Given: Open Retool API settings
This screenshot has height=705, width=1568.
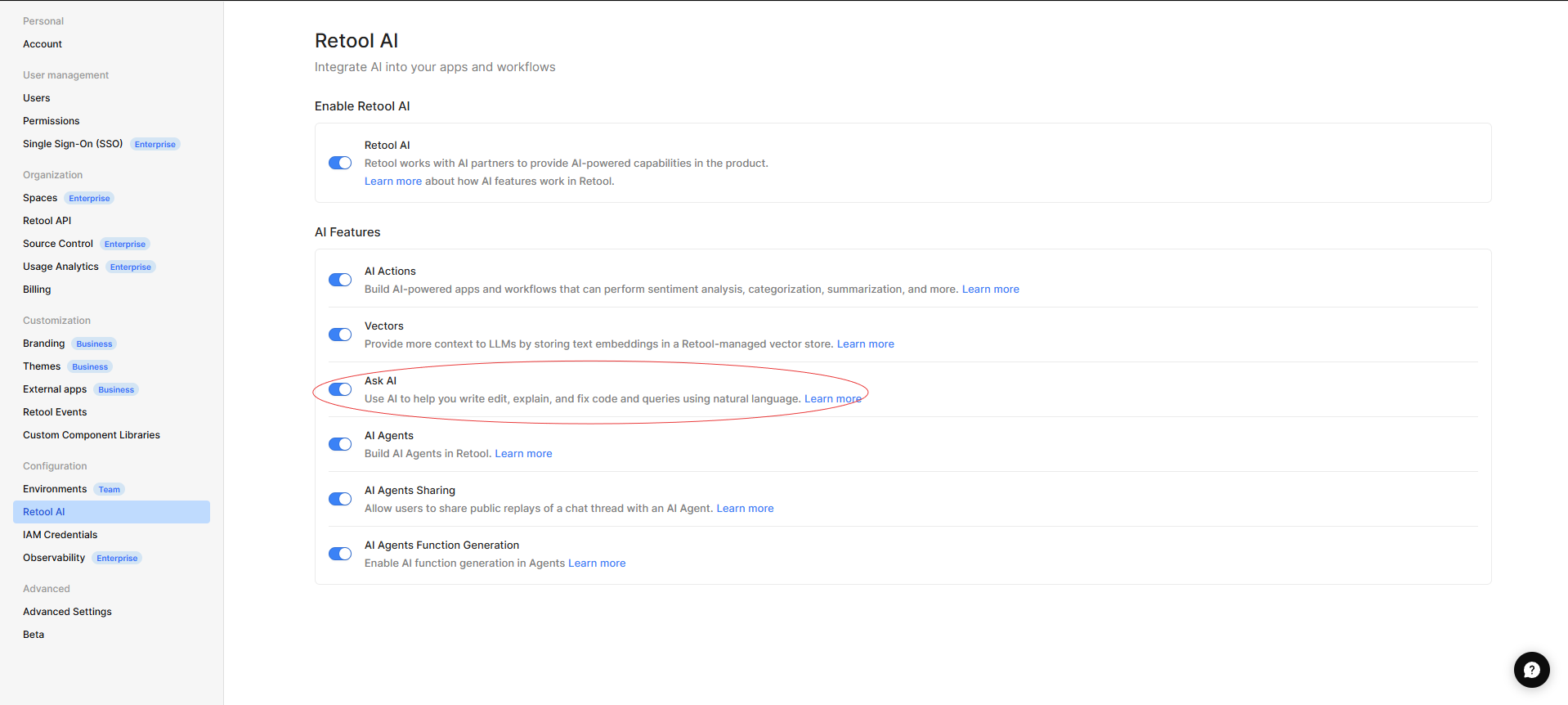Looking at the screenshot, I should [47, 221].
